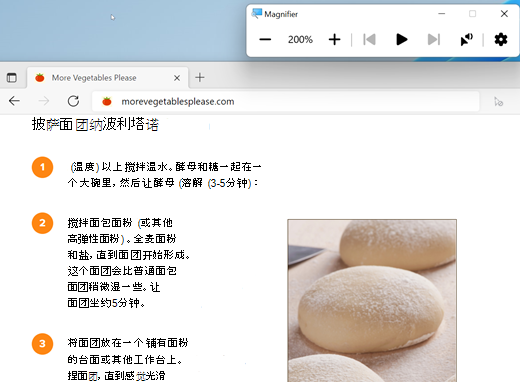Zoom out with the Magnifier minus button

(x=265, y=40)
